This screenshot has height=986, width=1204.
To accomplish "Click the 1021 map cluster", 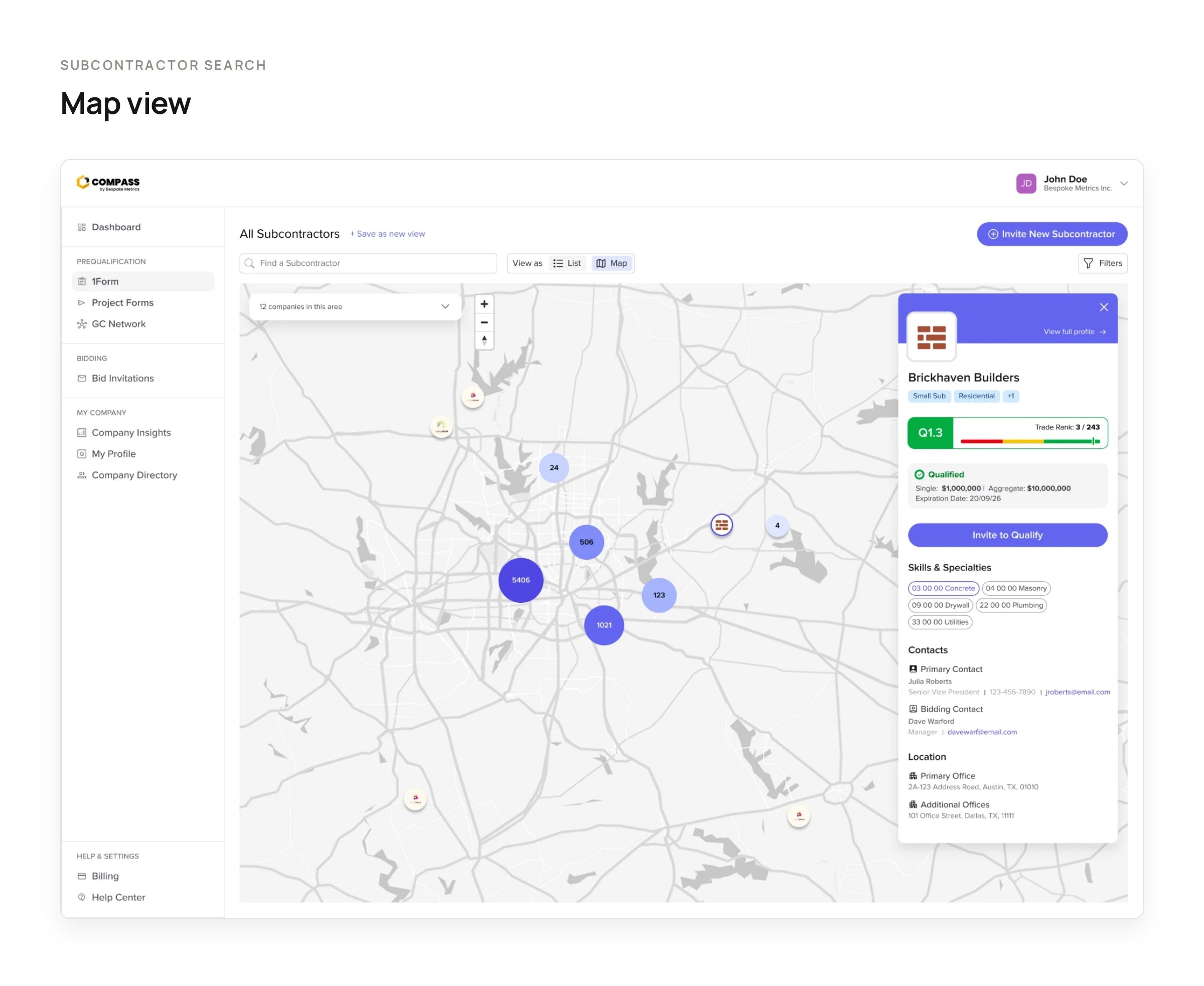I will (x=604, y=625).
